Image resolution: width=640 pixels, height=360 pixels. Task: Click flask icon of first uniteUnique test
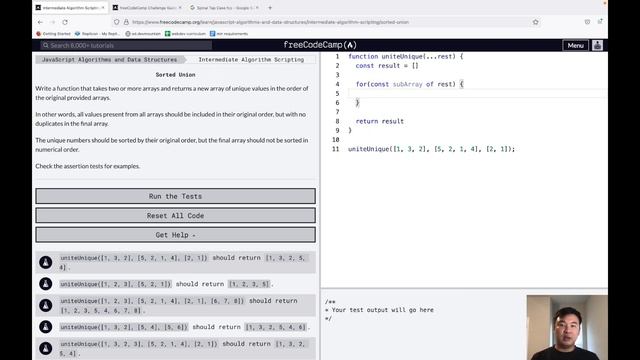point(46,262)
